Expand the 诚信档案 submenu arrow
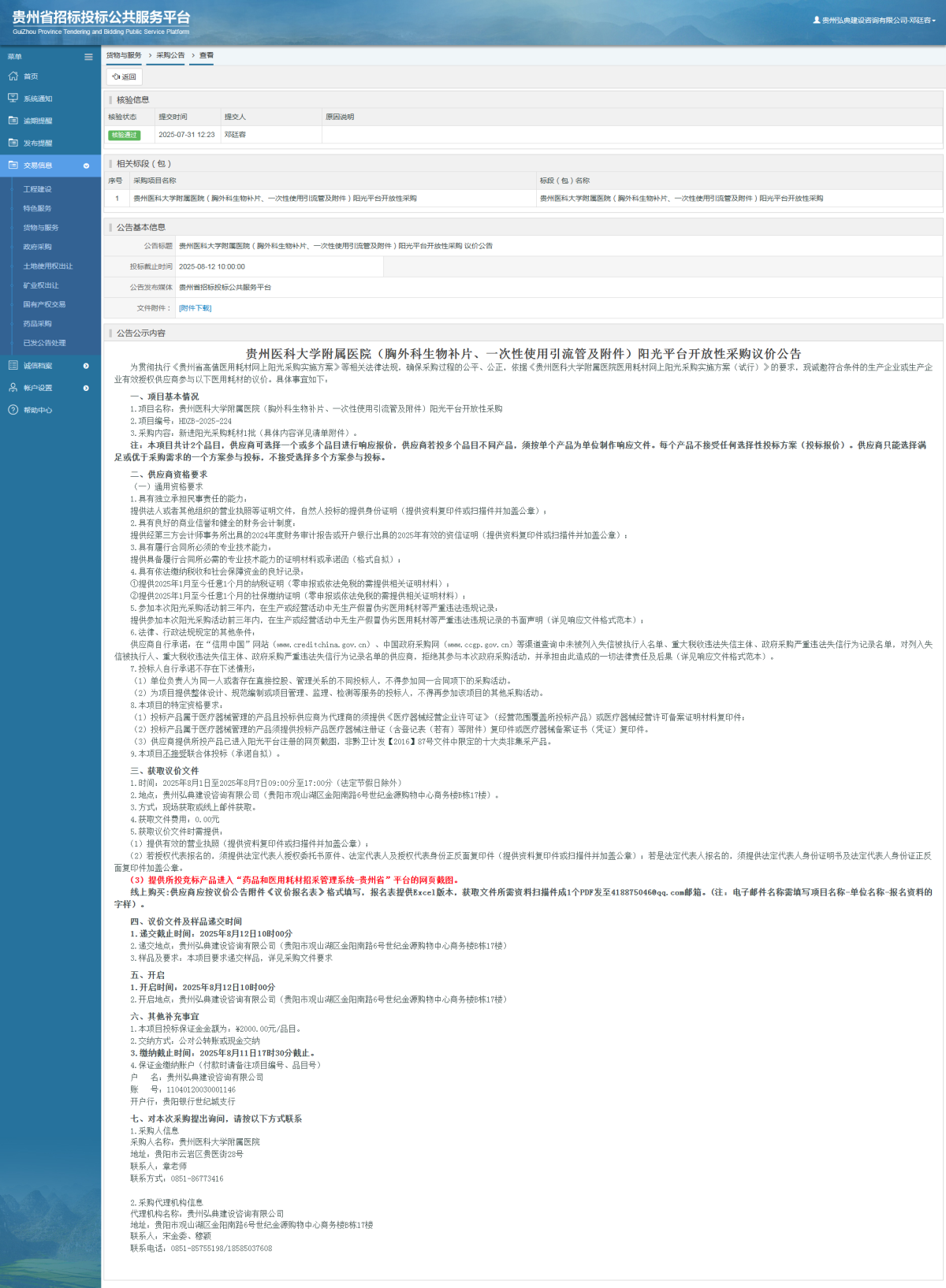 click(x=86, y=366)
